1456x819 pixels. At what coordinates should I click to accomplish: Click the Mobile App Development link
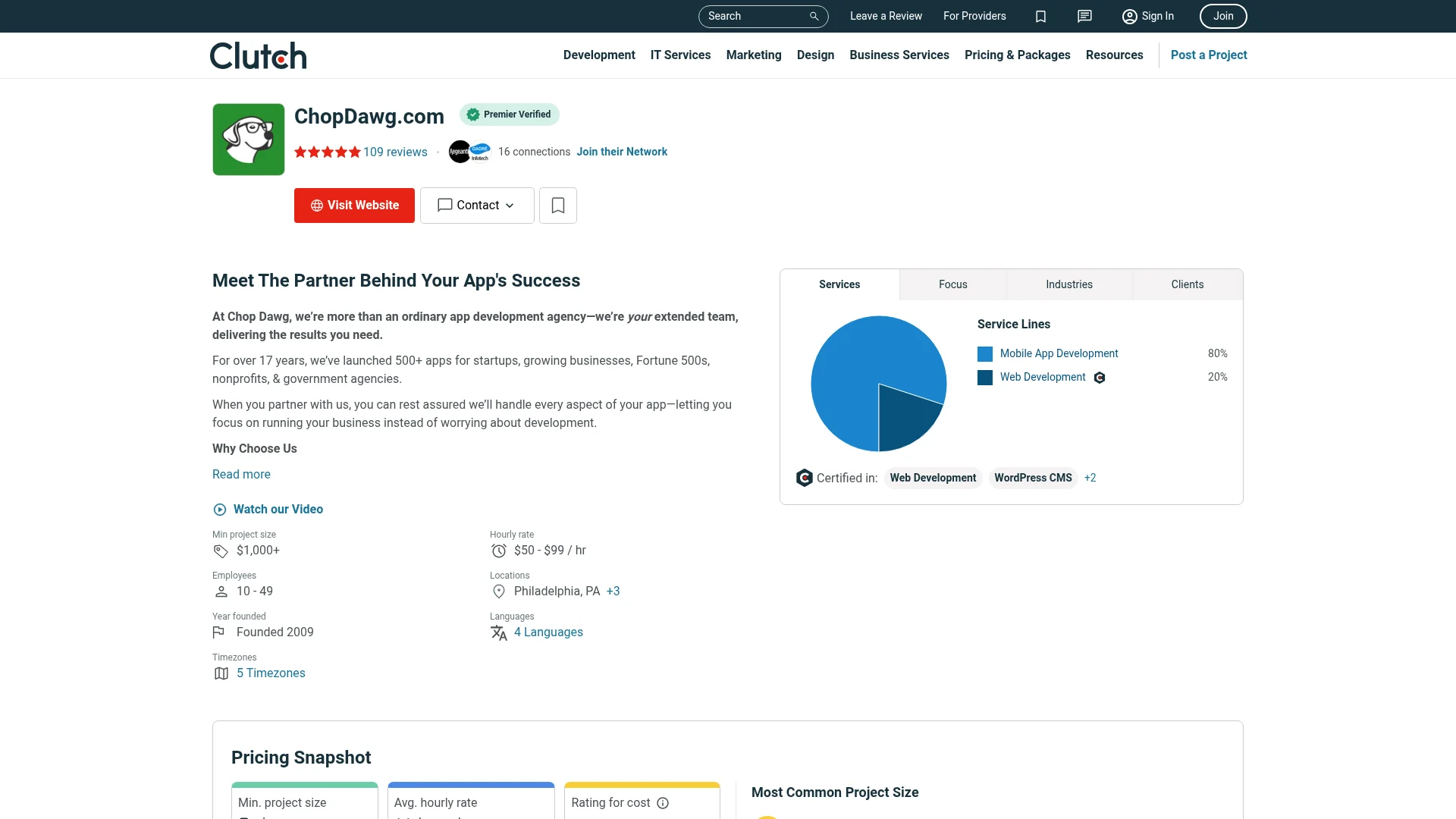(1059, 353)
